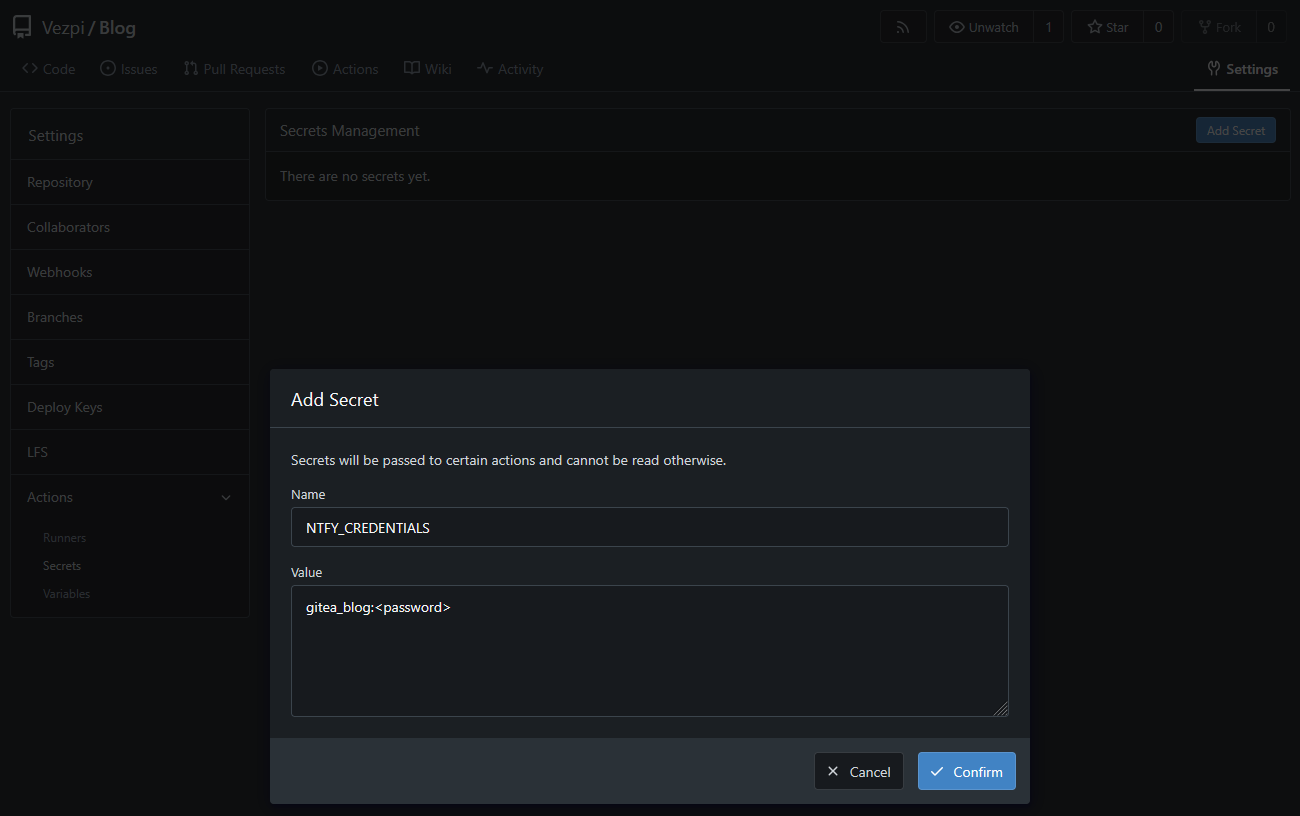Go to the Issues tab
This screenshot has width=1300, height=816.
point(129,69)
